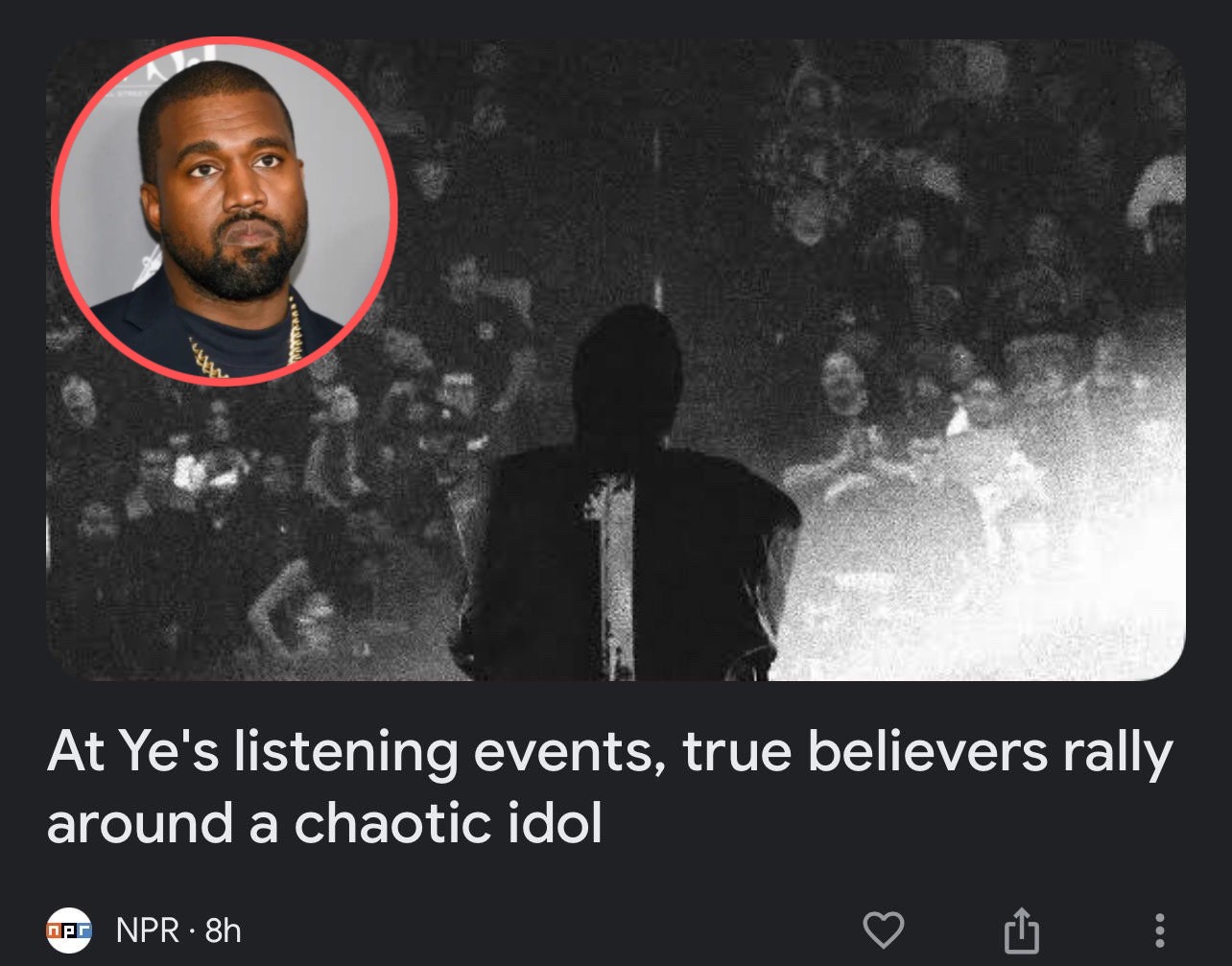Like the article with the heart icon
The image size is (1232, 966).
884,929
